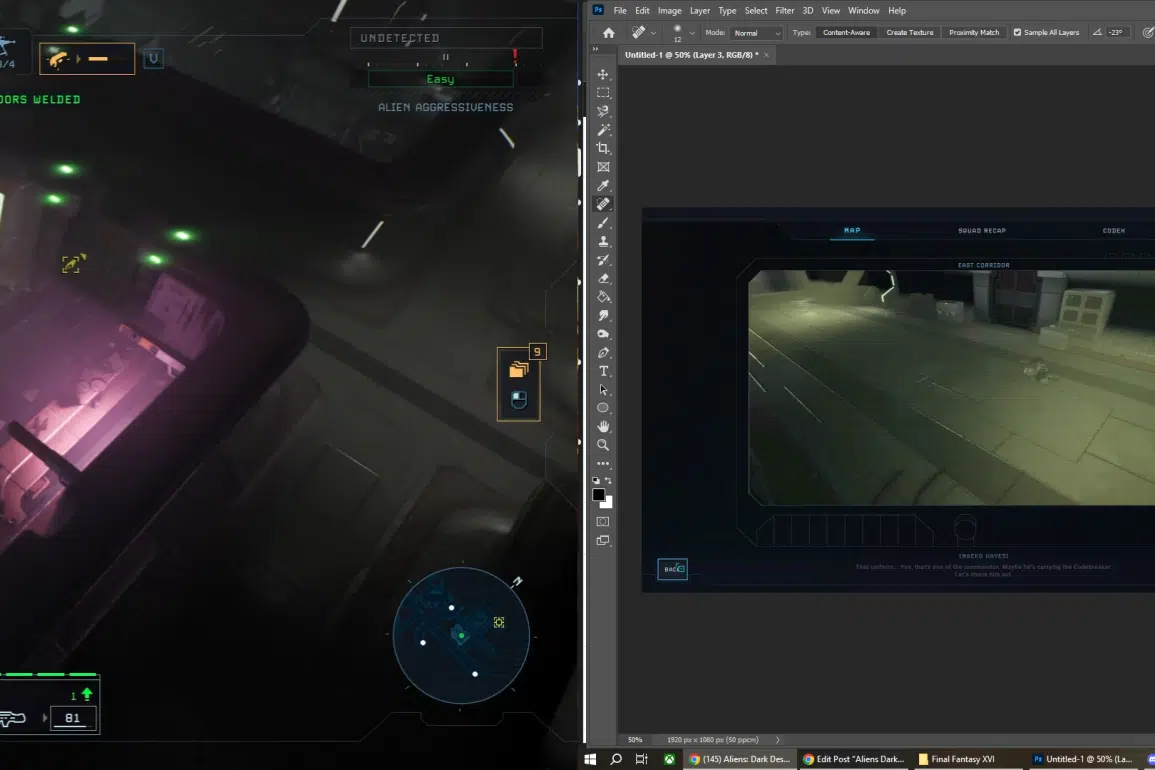Select the Brush tool
This screenshot has height=770, width=1155.
(x=603, y=223)
